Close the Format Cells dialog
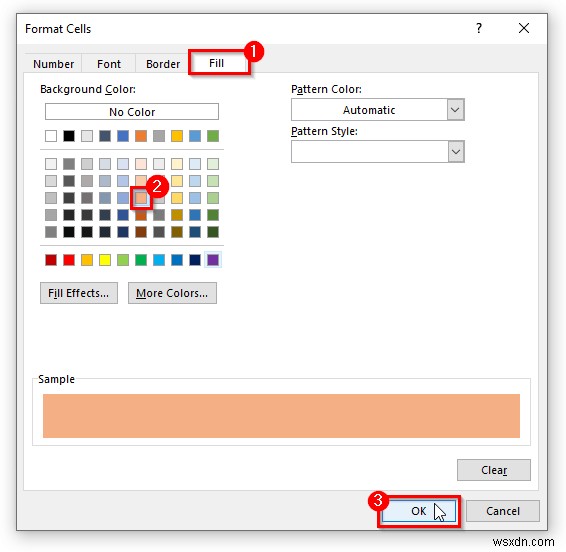 [x=524, y=28]
